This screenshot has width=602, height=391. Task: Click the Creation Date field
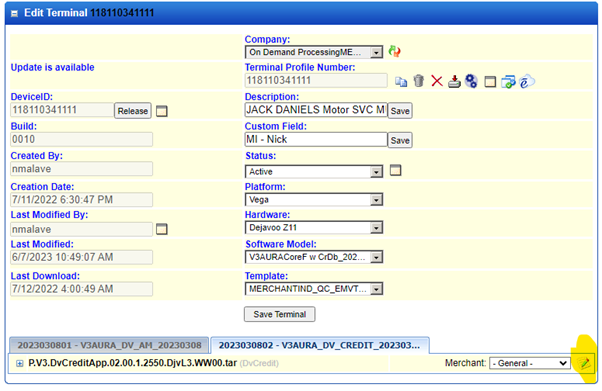point(81,200)
